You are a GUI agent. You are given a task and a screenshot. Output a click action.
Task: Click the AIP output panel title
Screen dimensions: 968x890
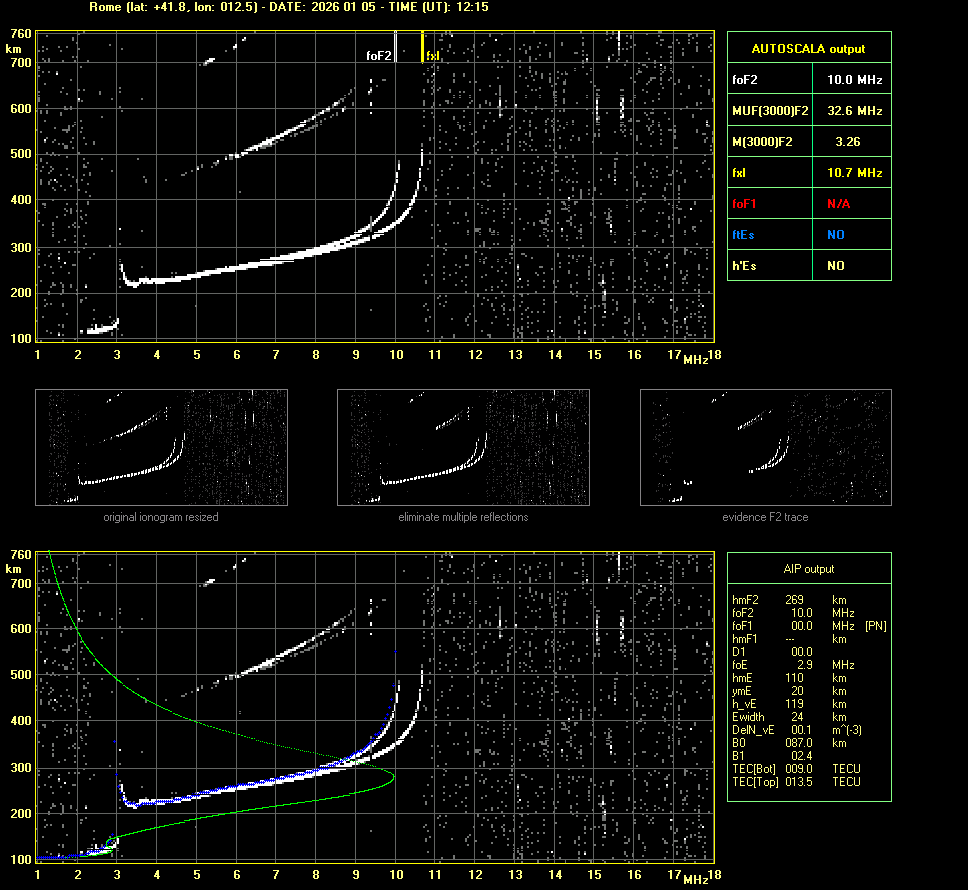coord(808,569)
